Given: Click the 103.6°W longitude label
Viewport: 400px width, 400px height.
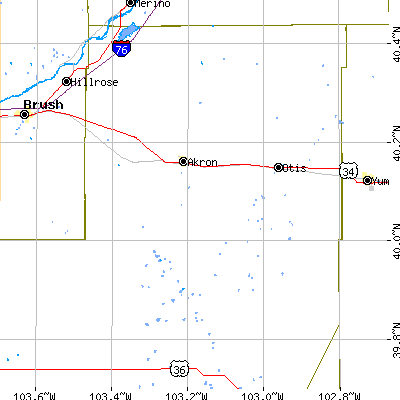Looking at the screenshot, I should (x=34, y=396).
